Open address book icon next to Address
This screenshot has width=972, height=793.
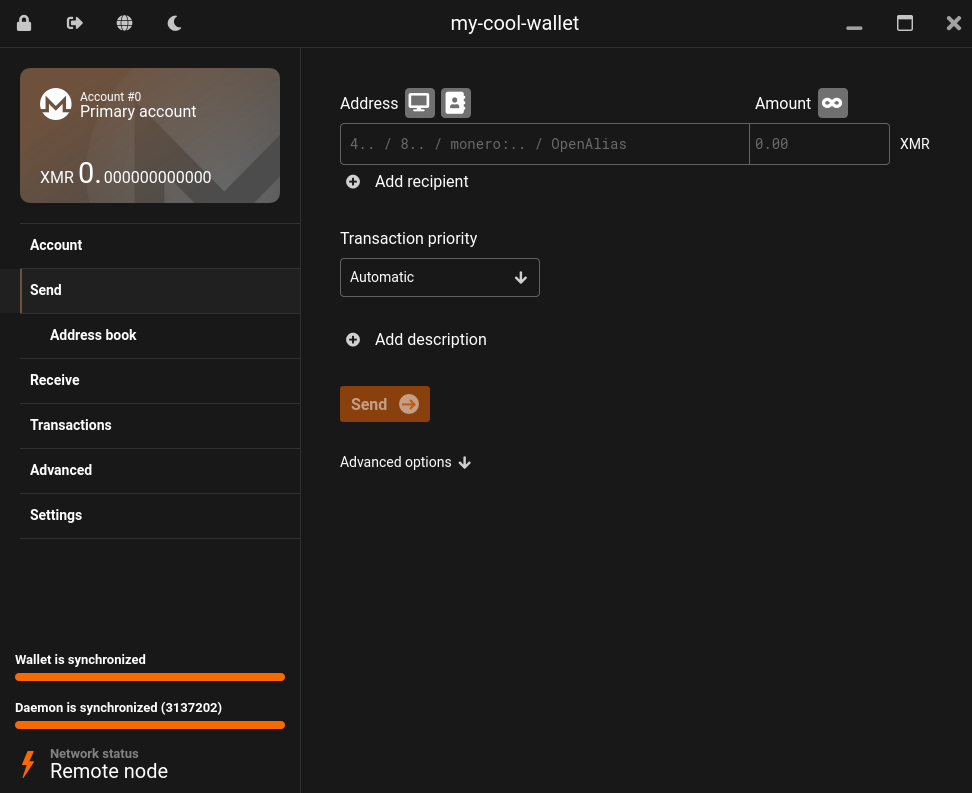pyautogui.click(x=456, y=103)
